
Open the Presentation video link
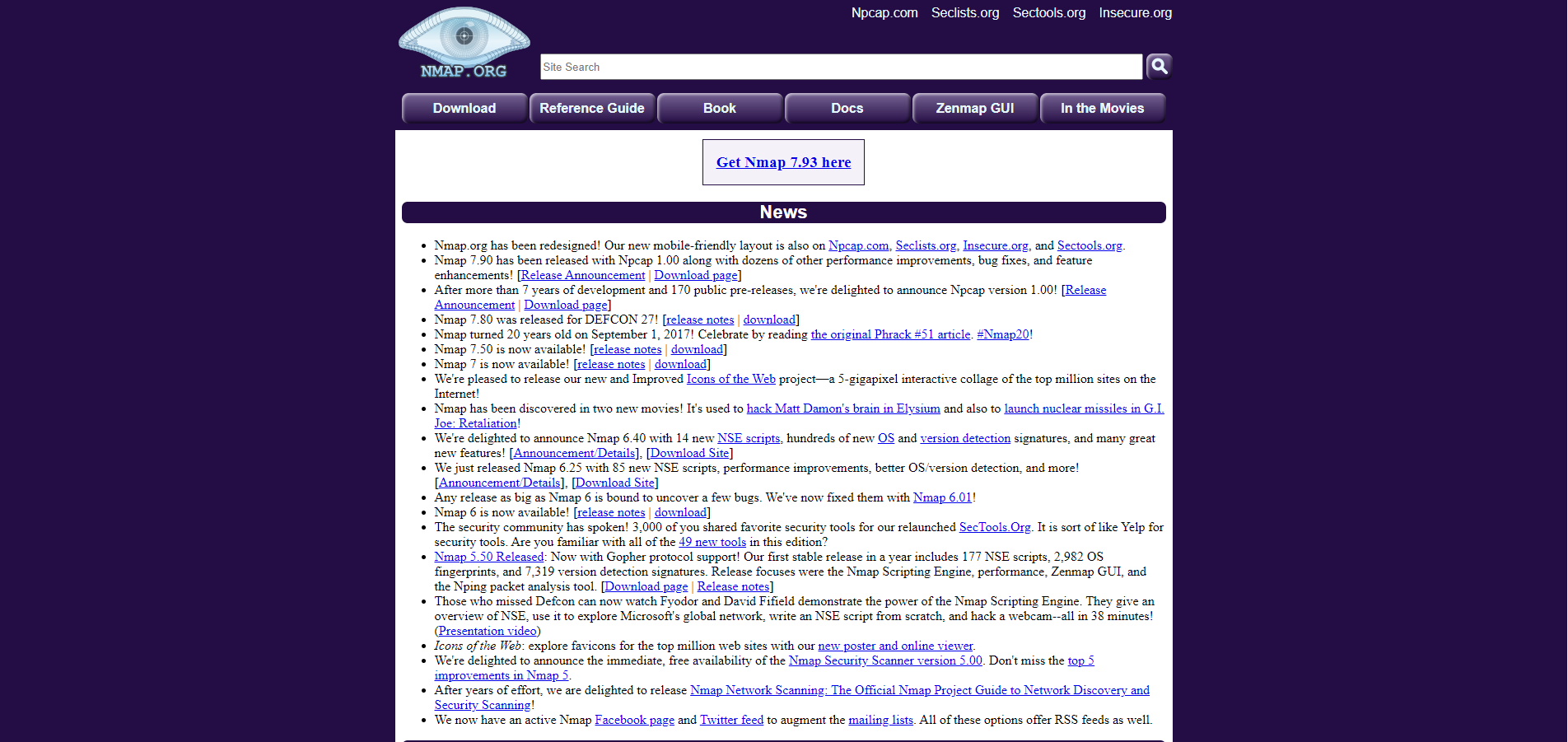(487, 631)
